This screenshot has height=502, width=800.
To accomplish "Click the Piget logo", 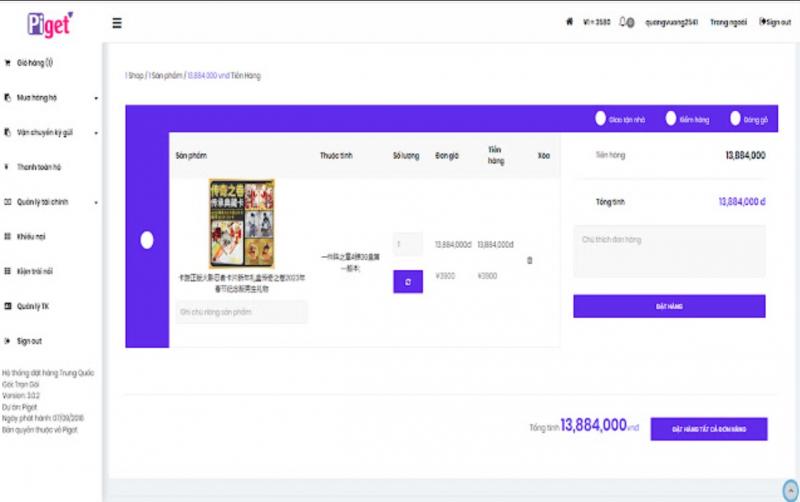I will (50, 24).
